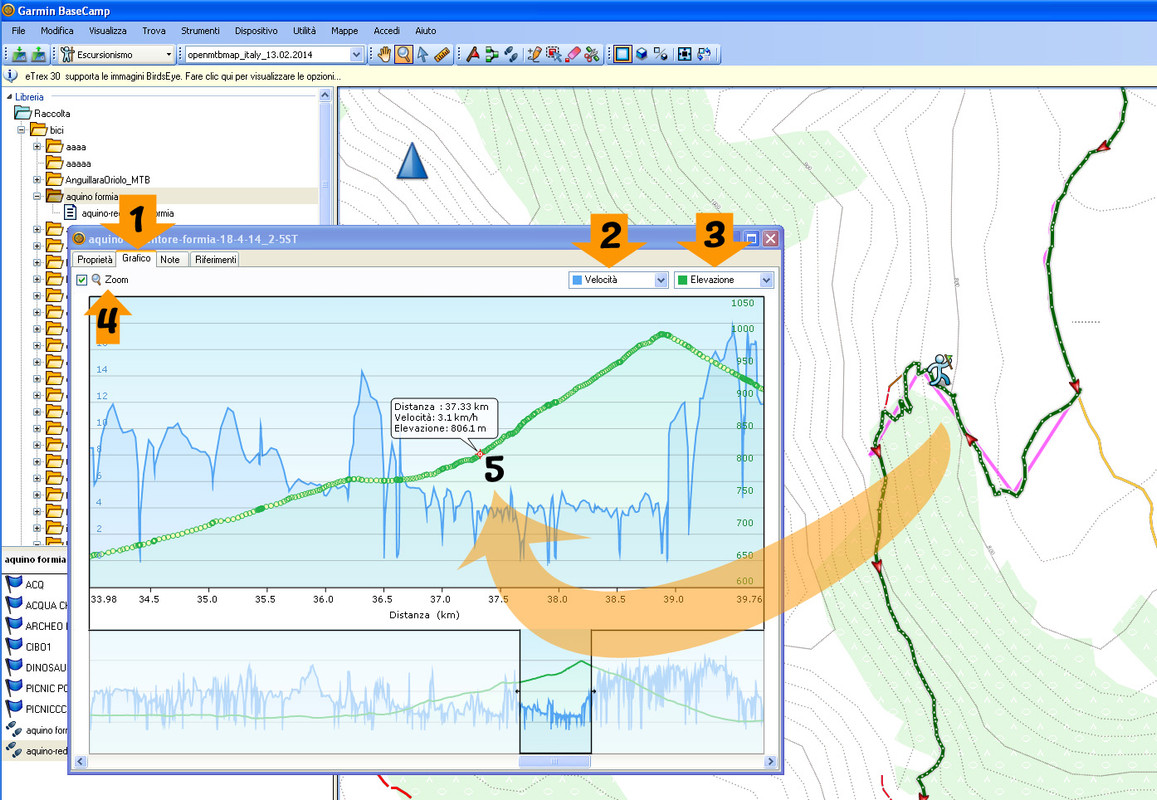The width and height of the screenshot is (1157, 800).
Task: Switch to 2D map view icon
Action: (x=623, y=54)
